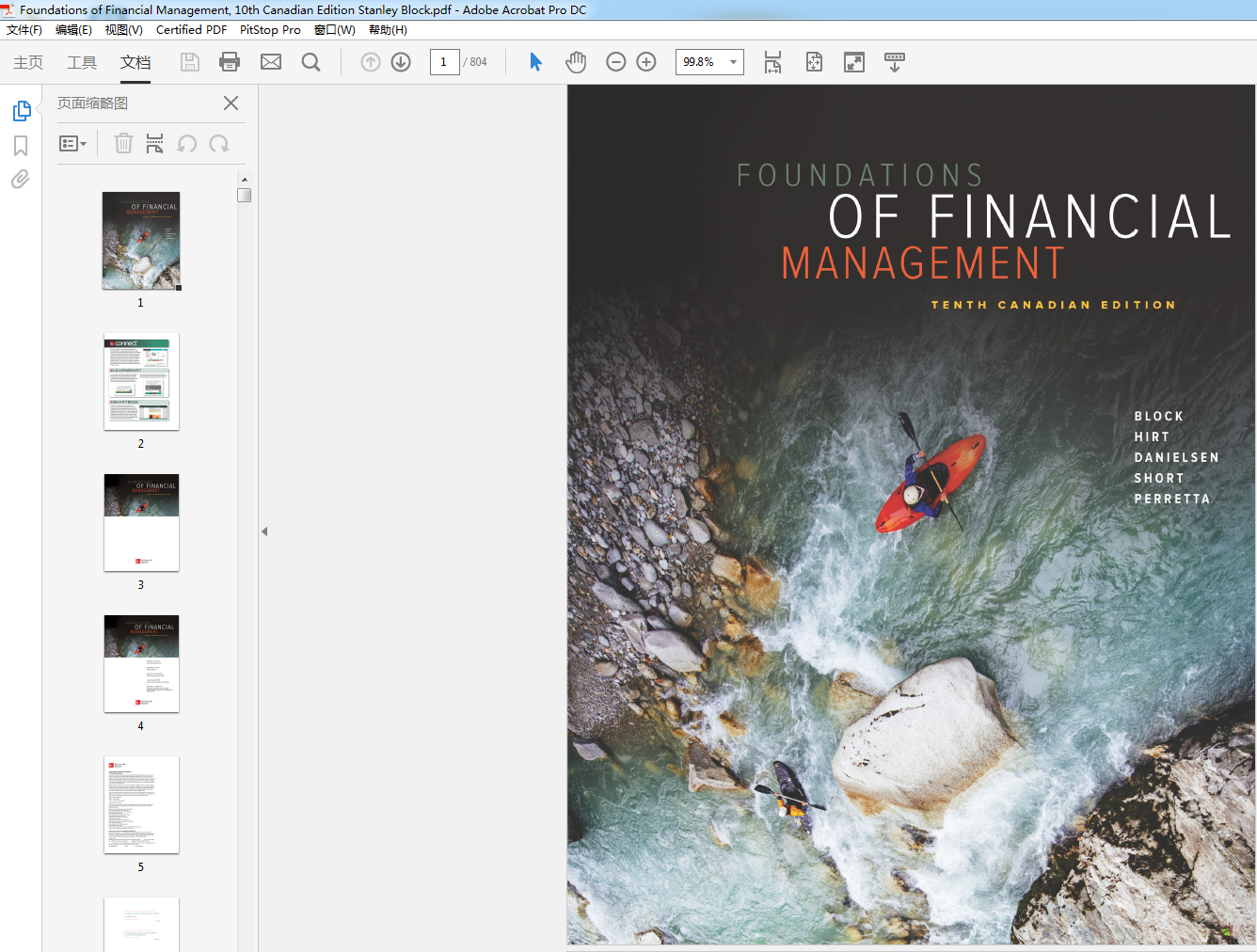
Task: Switch to the 工具 tab
Action: 82,62
